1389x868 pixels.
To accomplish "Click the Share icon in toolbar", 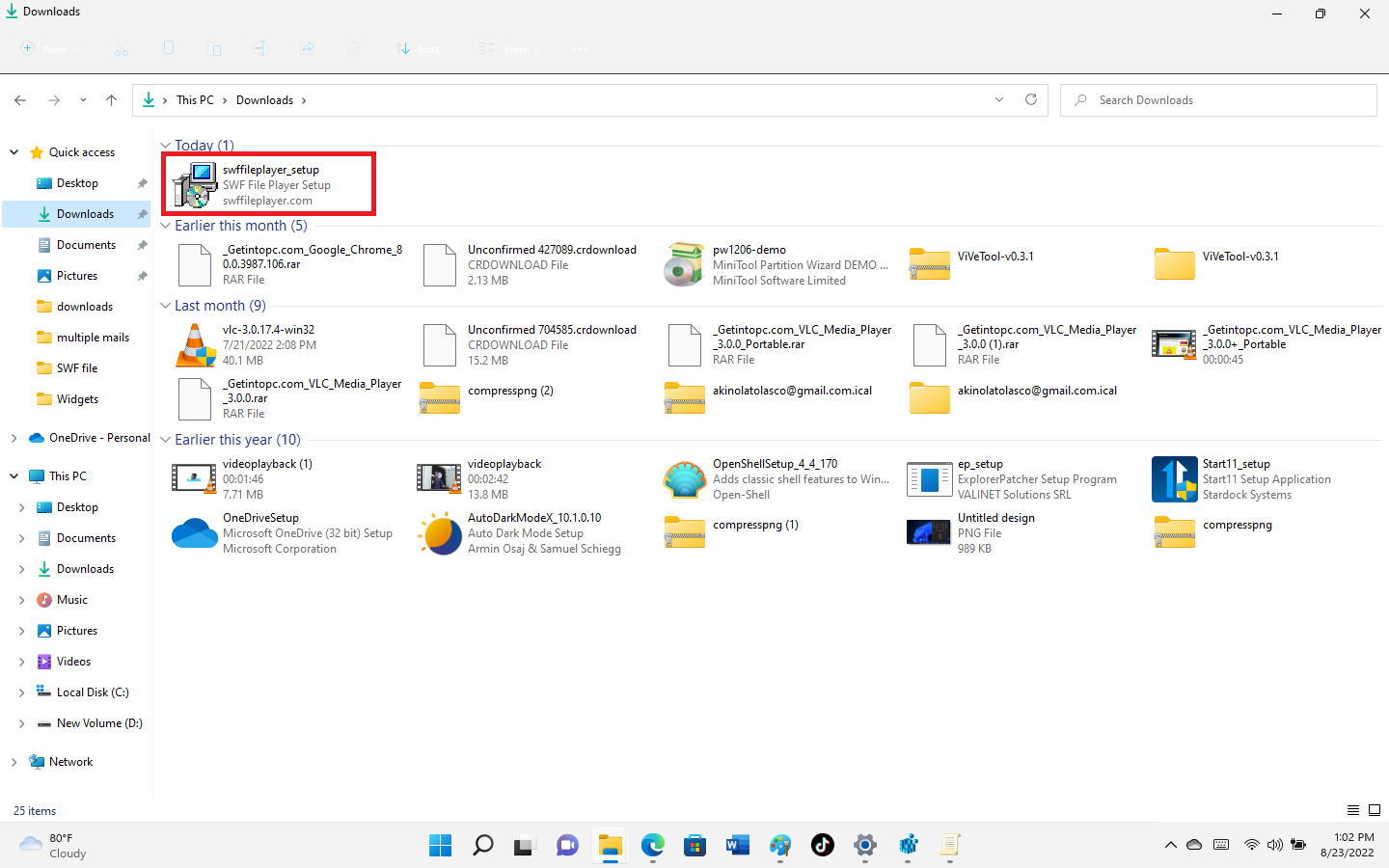I will (x=307, y=48).
